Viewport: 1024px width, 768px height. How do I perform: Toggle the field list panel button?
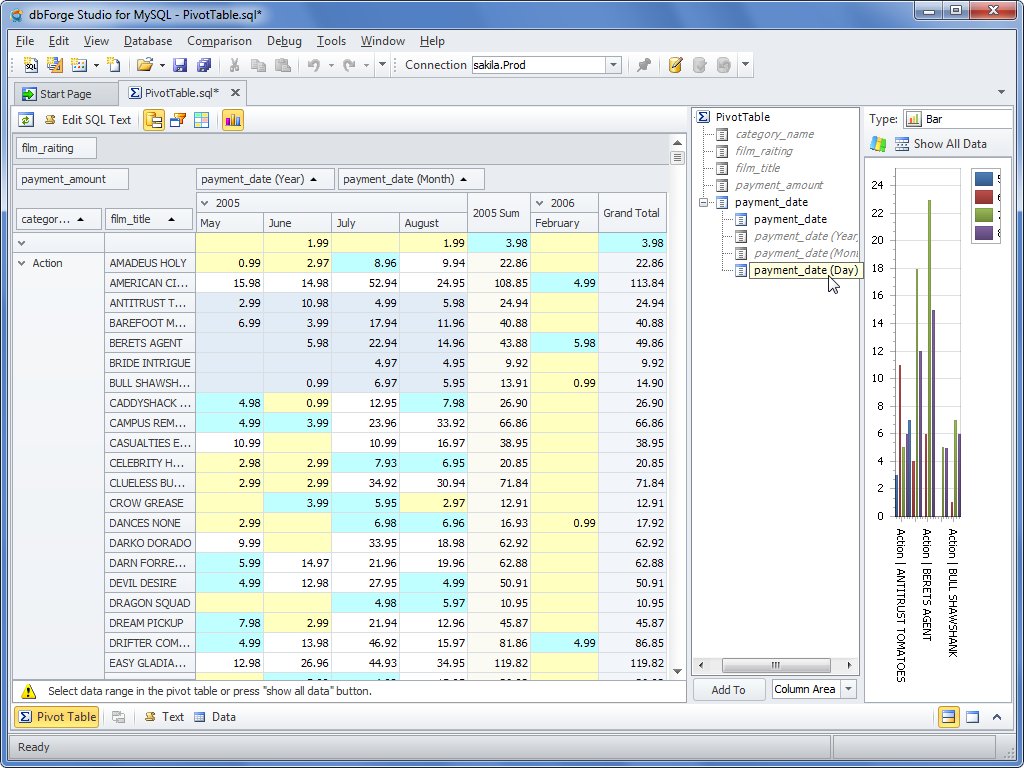pos(154,120)
